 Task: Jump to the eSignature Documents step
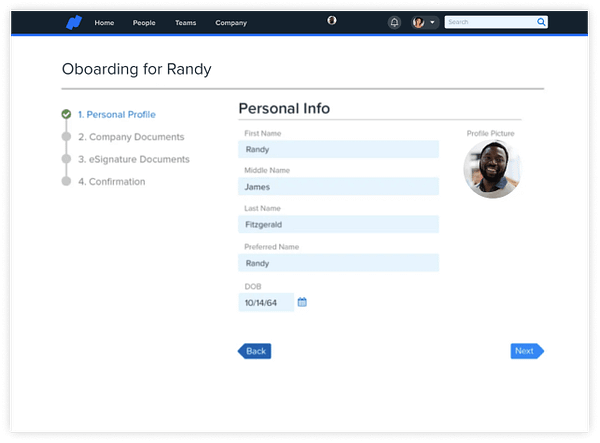click(133, 159)
